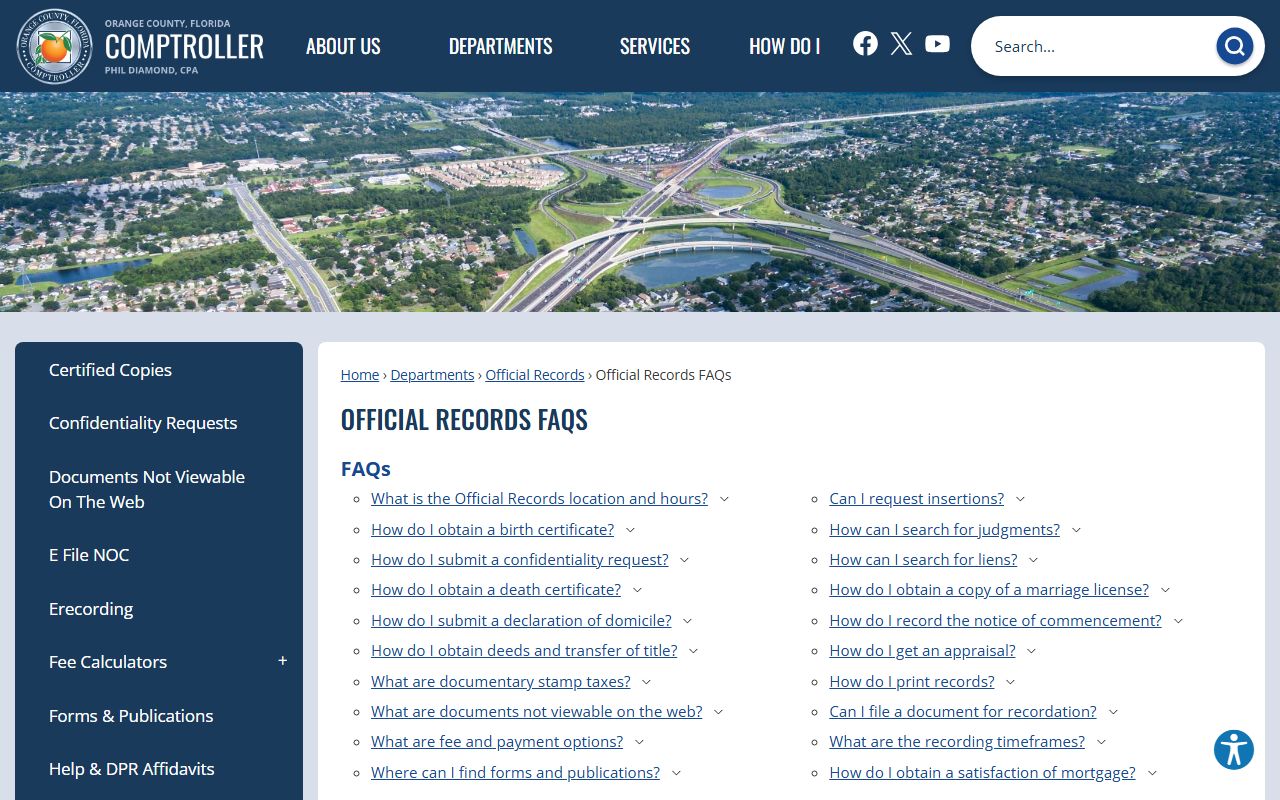Viewport: 1280px width, 800px height.
Task: Expand the Fee Calculators submenu plus icon
Action: 282,661
